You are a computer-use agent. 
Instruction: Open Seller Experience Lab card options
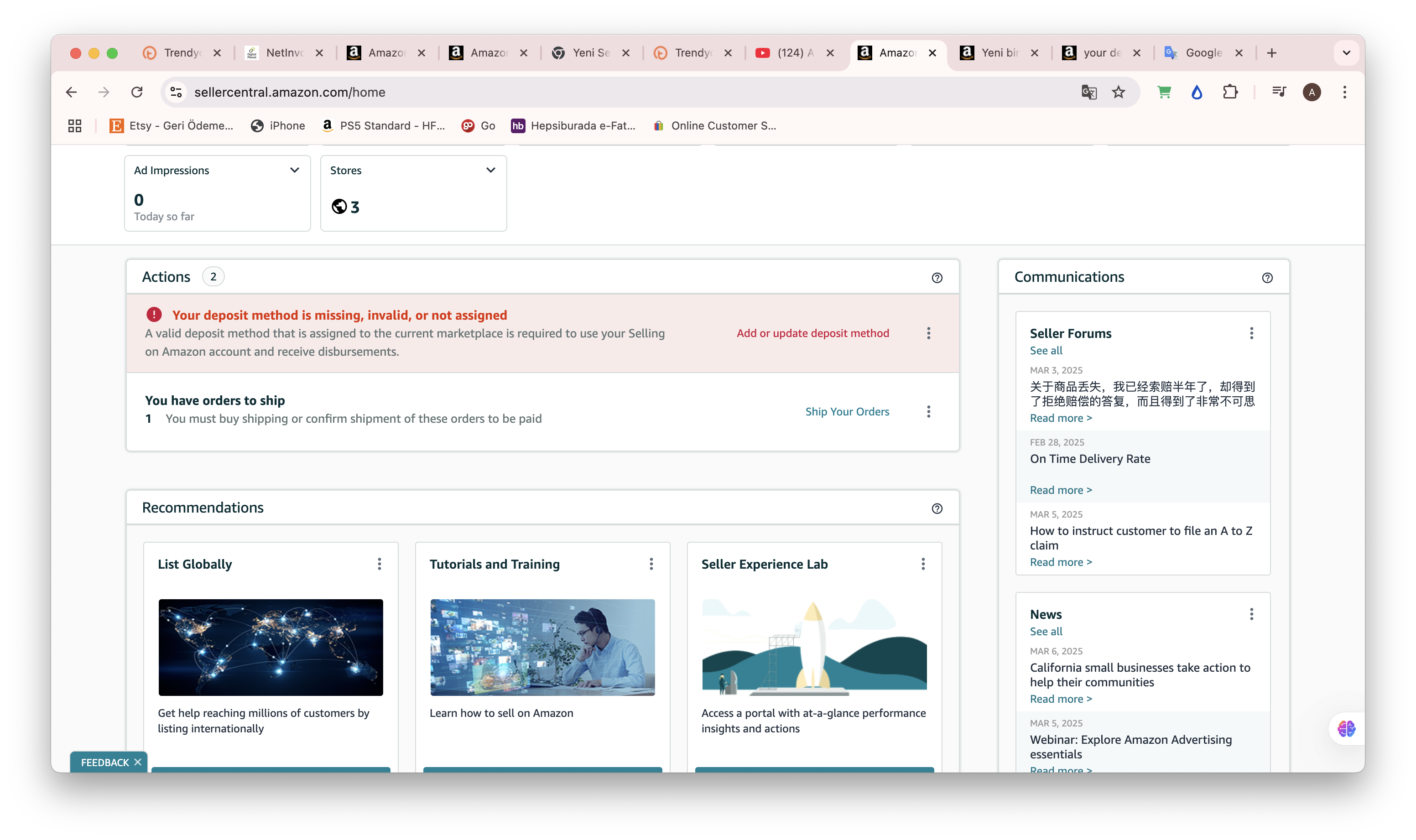click(x=923, y=564)
